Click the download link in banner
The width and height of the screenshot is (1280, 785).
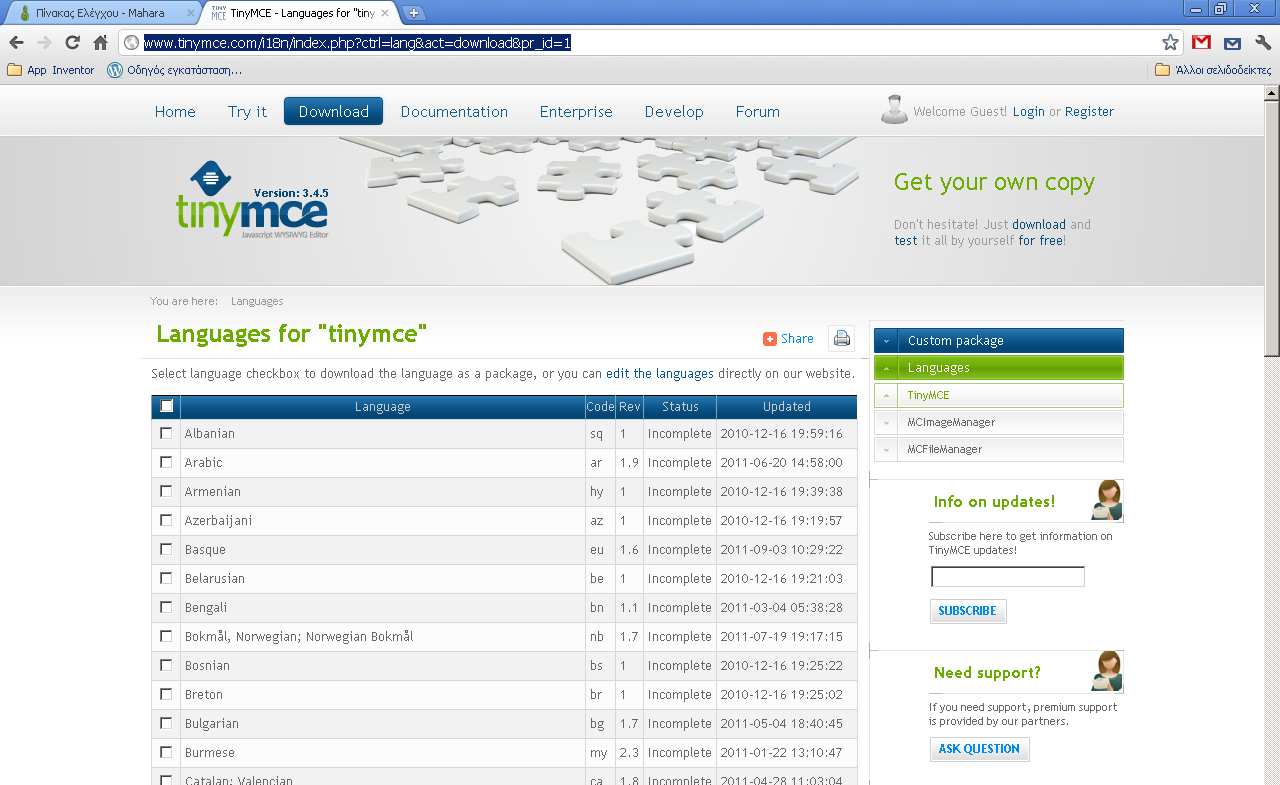tap(1039, 225)
